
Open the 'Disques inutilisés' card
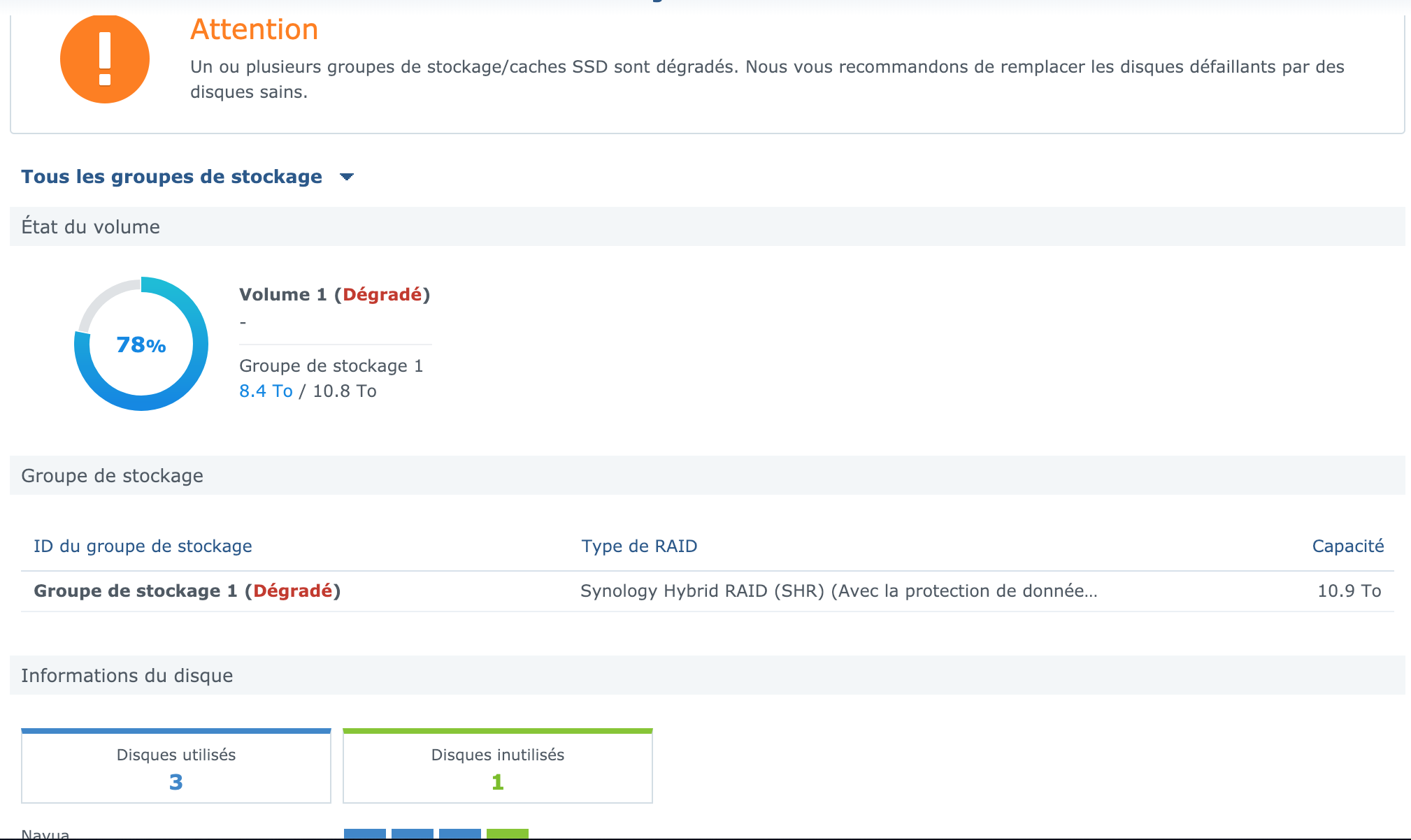point(498,767)
